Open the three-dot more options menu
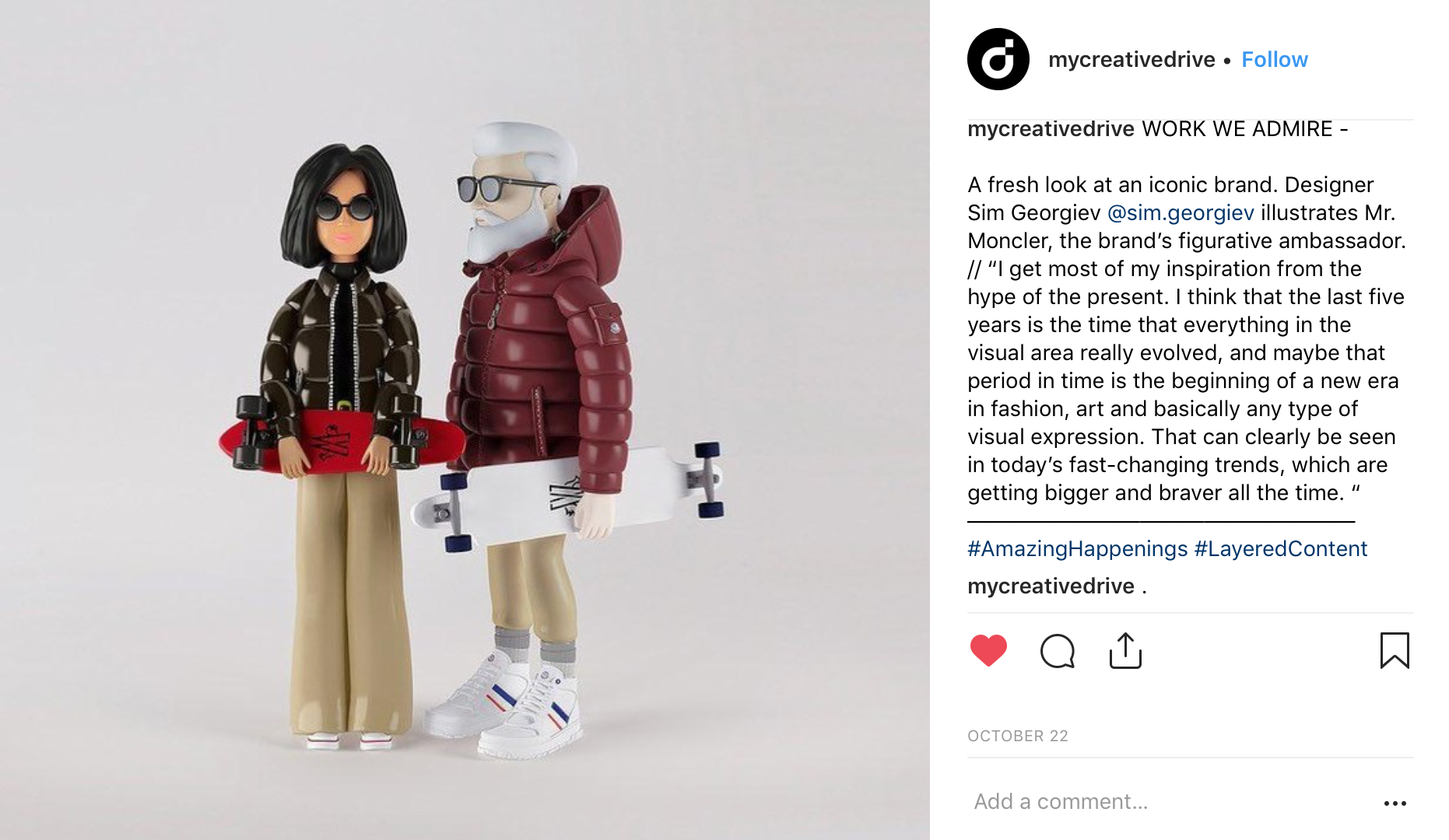Viewport: 1449px width, 840px height. point(1395,803)
